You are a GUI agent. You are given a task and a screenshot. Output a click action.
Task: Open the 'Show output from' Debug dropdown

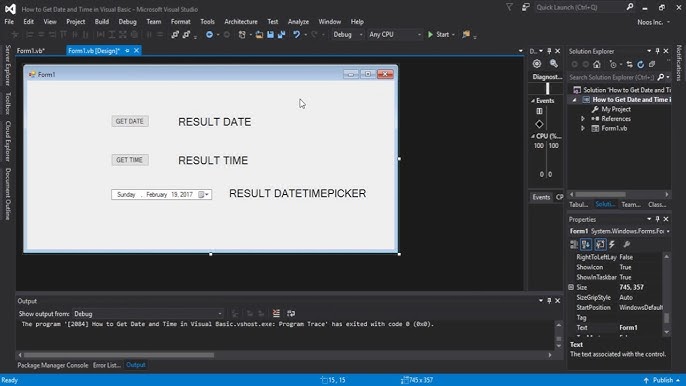pos(148,314)
